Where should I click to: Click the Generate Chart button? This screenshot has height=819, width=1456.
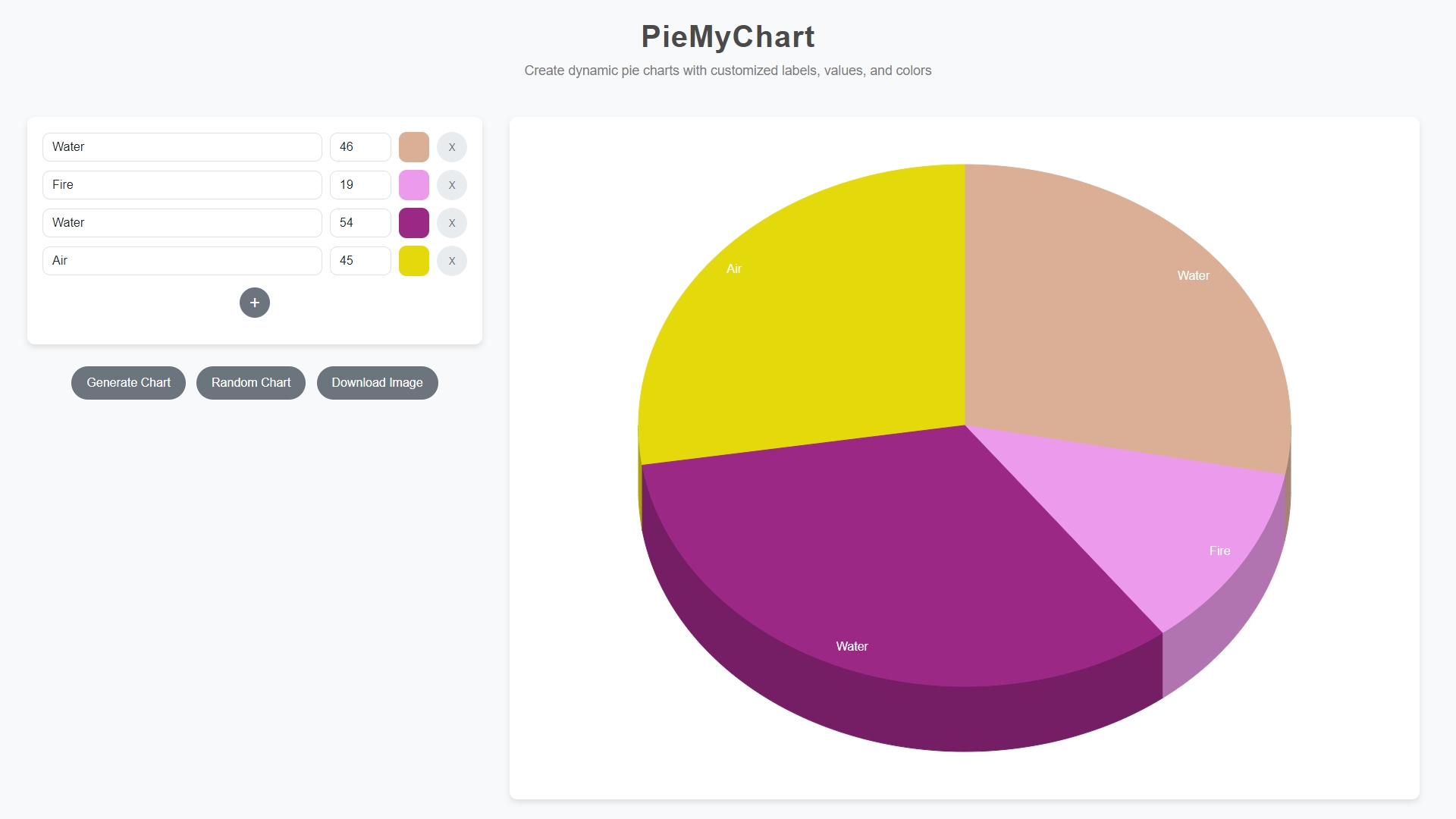128,383
